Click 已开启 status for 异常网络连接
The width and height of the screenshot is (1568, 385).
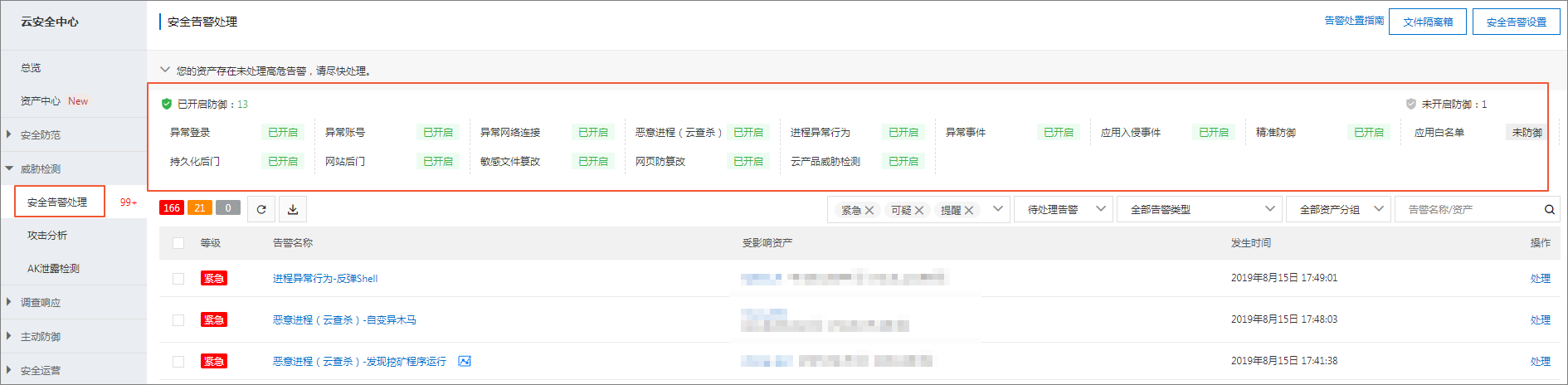(x=593, y=132)
